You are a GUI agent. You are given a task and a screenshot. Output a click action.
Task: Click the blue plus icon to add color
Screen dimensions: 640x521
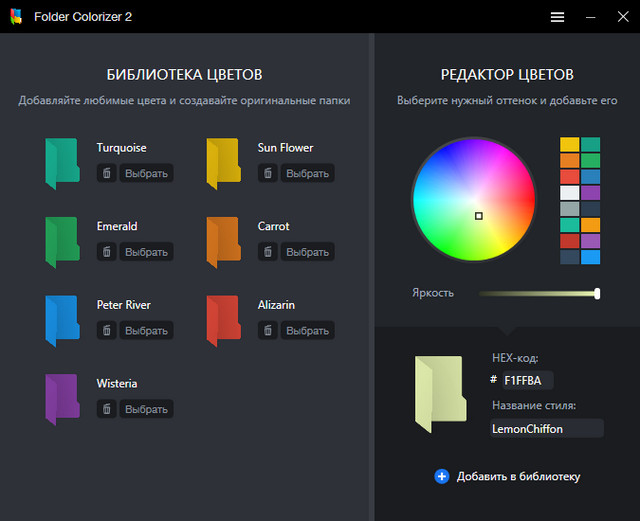pyautogui.click(x=442, y=477)
